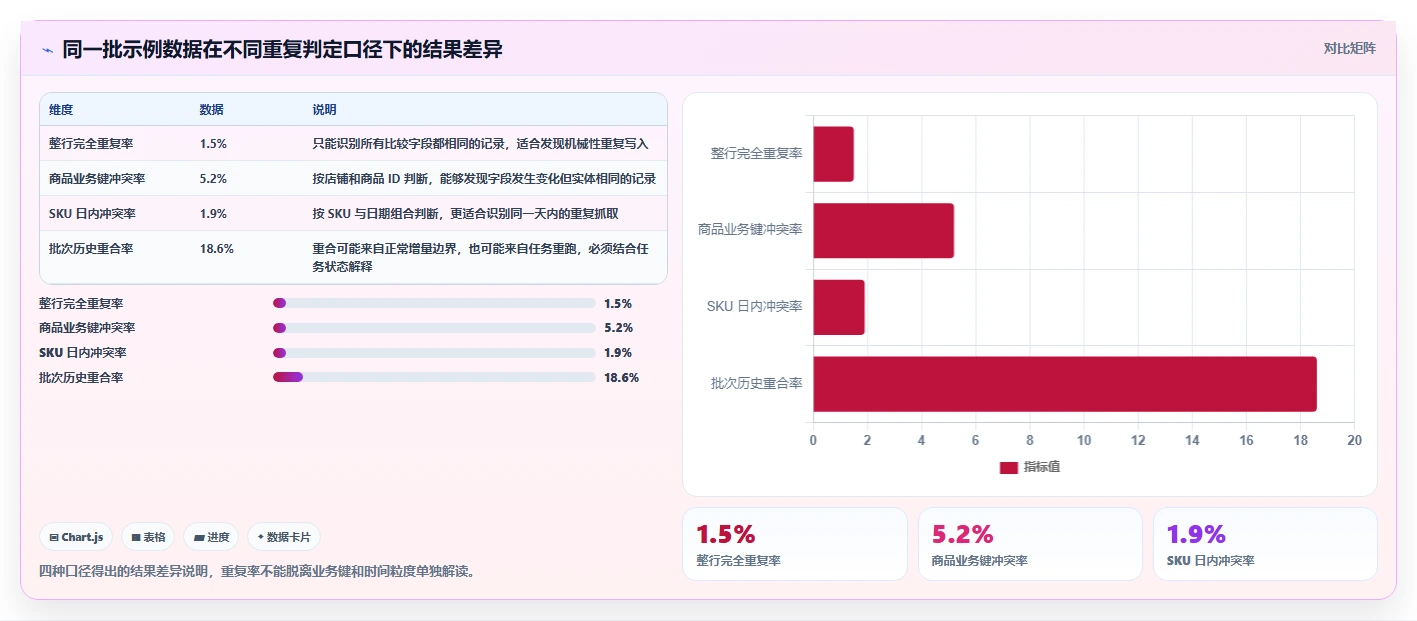Select the 表格 chip
The width and height of the screenshot is (1417, 621).
[x=148, y=537]
